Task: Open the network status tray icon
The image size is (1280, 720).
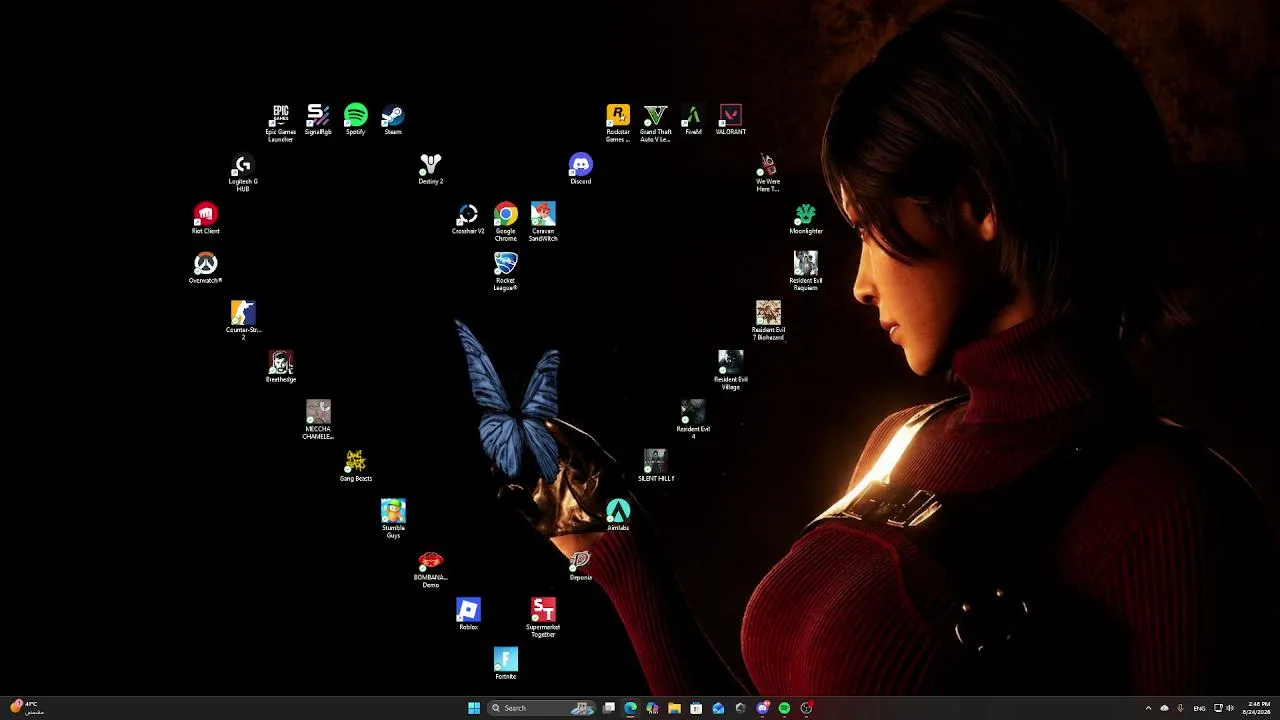Action: pos(1218,708)
